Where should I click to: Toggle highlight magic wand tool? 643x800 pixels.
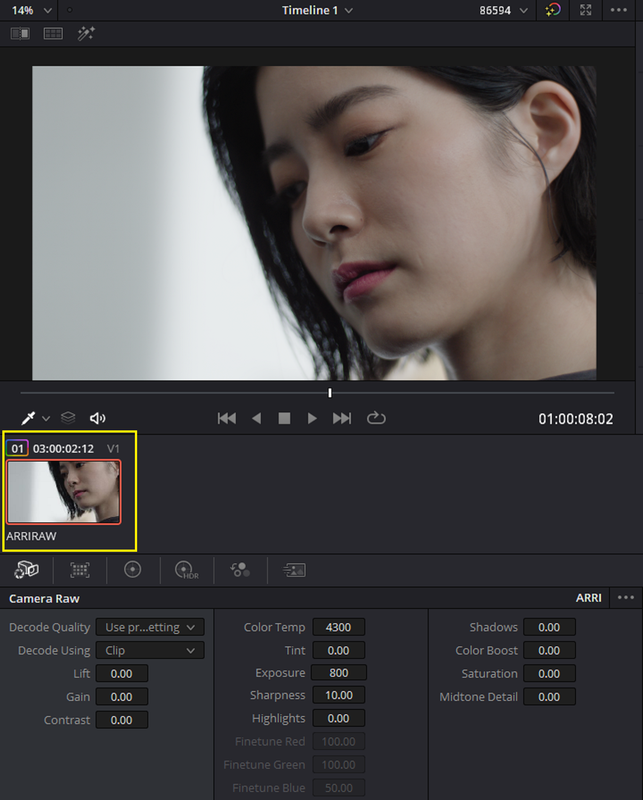coord(86,34)
